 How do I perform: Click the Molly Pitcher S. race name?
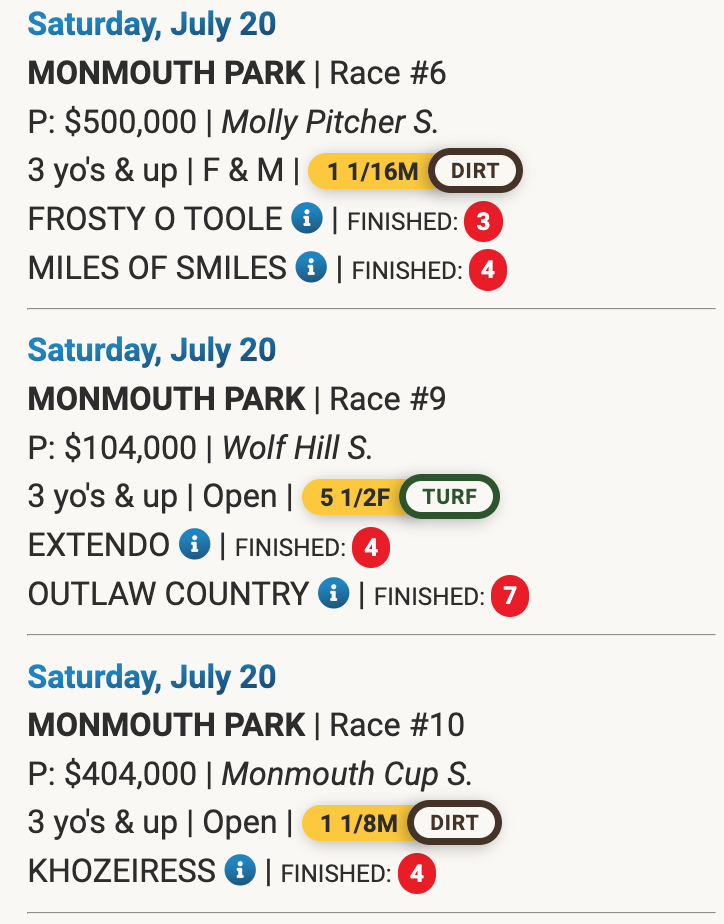point(329,122)
